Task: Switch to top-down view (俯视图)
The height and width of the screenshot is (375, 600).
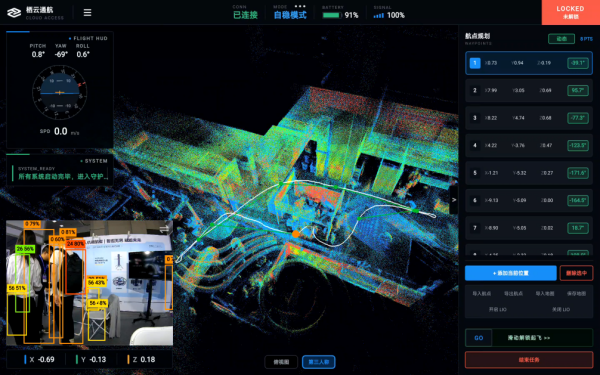Action: point(281,362)
